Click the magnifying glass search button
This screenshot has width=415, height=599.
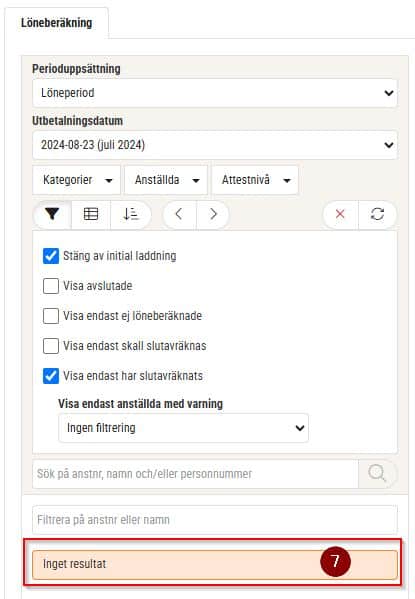pyautogui.click(x=378, y=474)
